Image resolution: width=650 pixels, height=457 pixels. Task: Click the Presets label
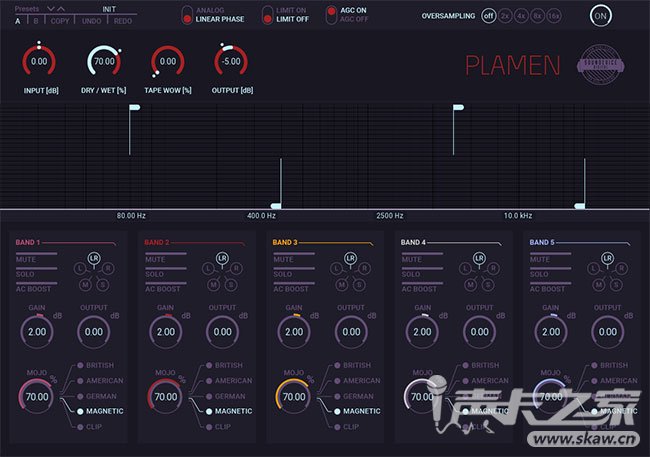[27, 9]
